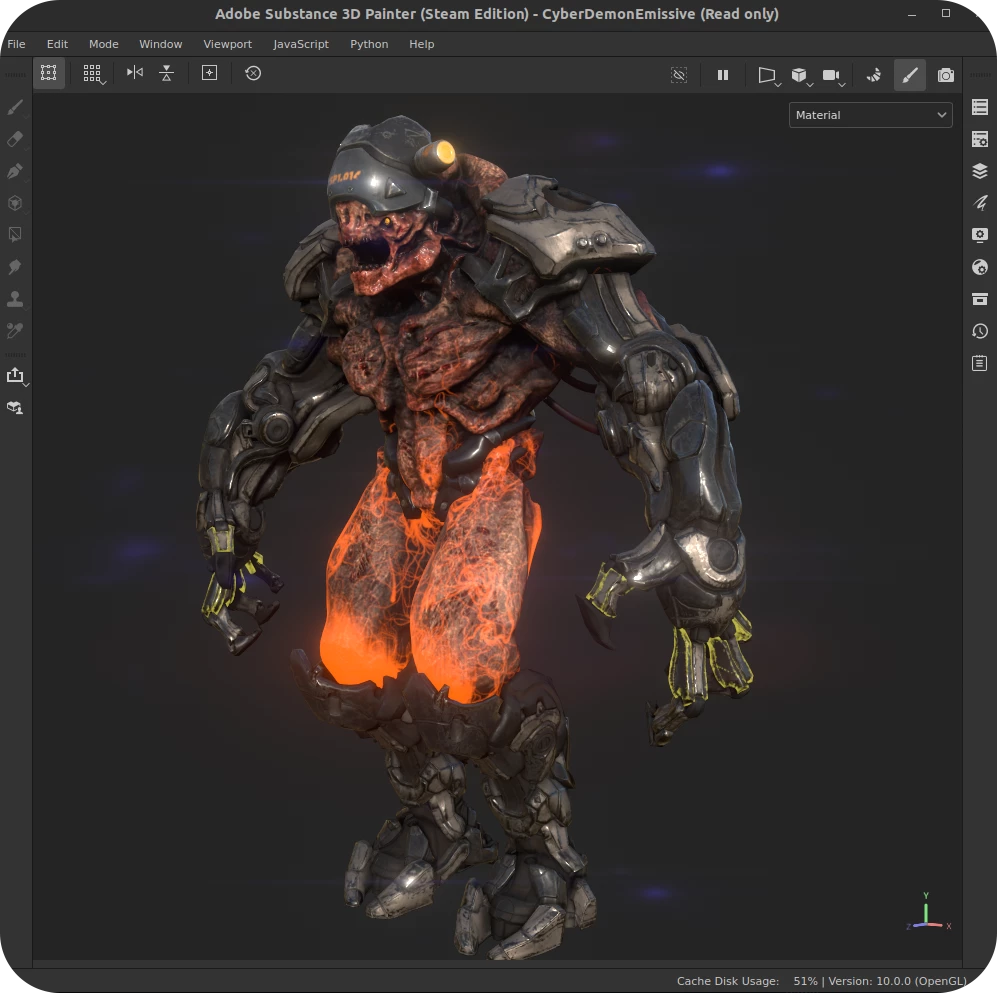This screenshot has height=993, width=997.
Task: Open the Help menu
Action: [x=422, y=44]
